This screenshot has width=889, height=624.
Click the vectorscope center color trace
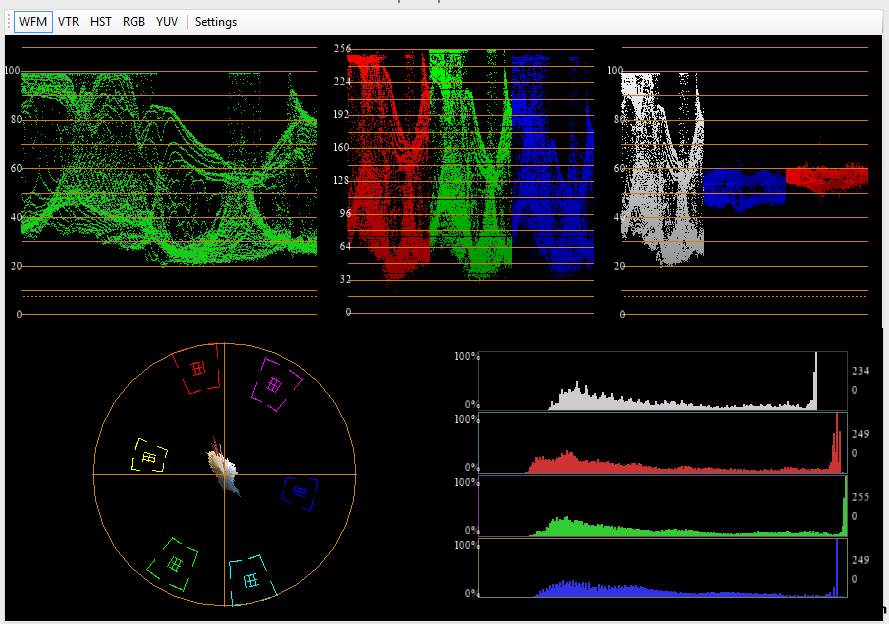pos(224,470)
